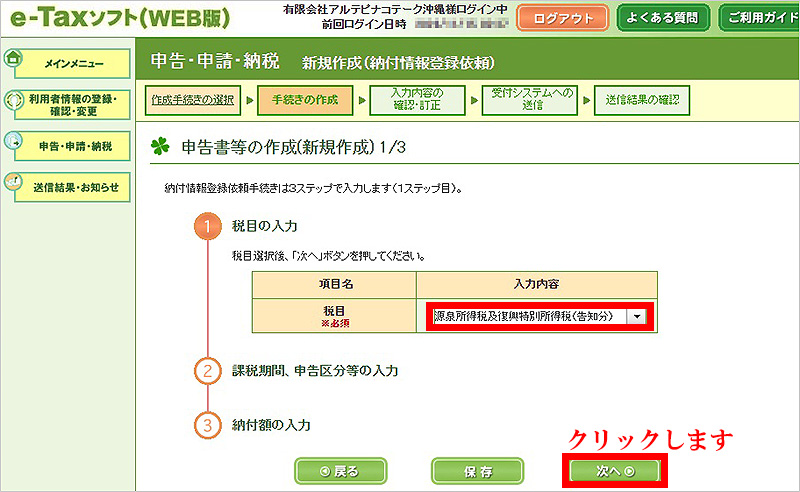
Task: Click the 申告書等の作成(新規作成) 1/3 heading
Action: pyautogui.click(x=293, y=147)
